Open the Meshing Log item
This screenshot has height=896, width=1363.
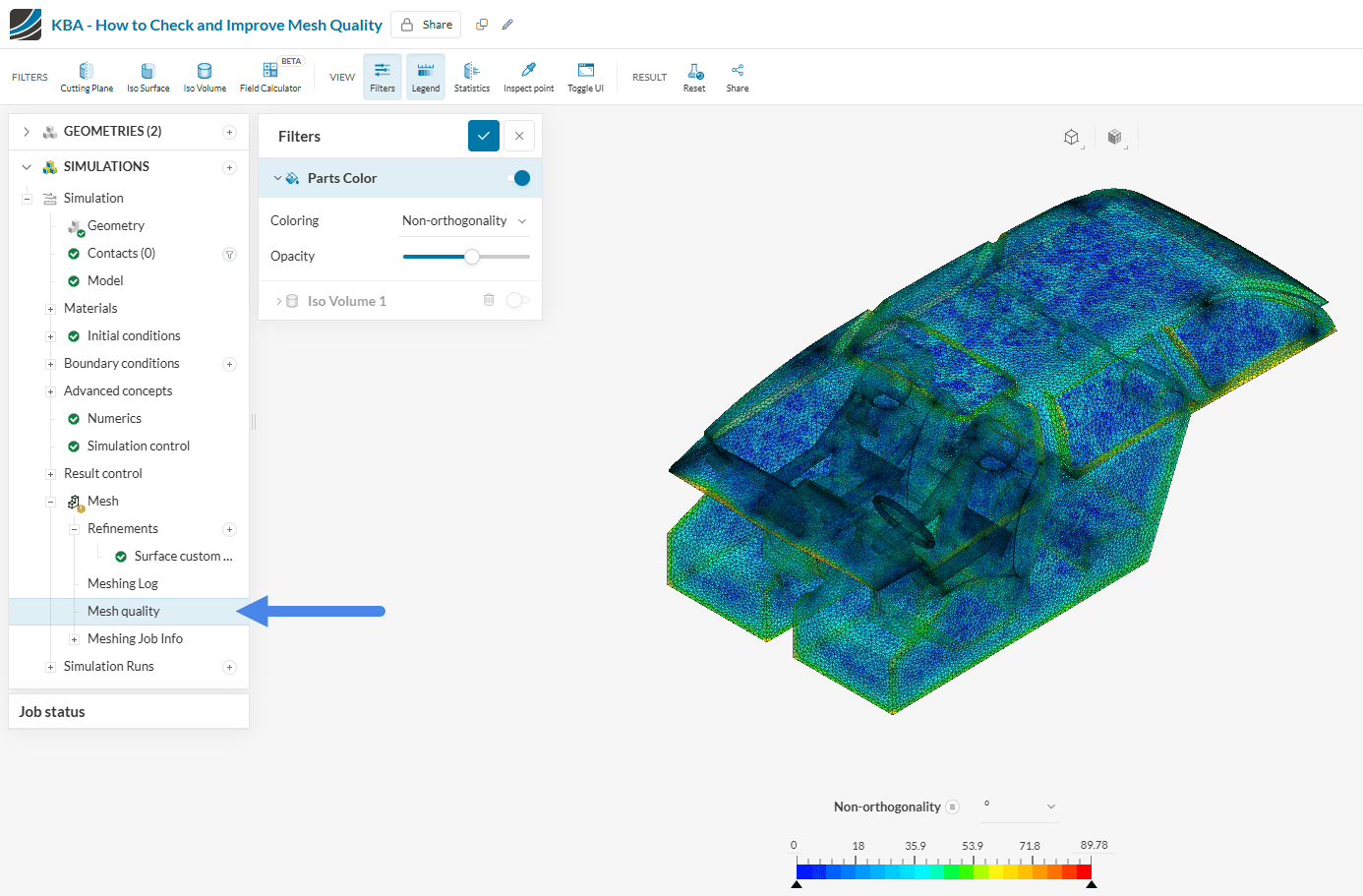pos(122,583)
